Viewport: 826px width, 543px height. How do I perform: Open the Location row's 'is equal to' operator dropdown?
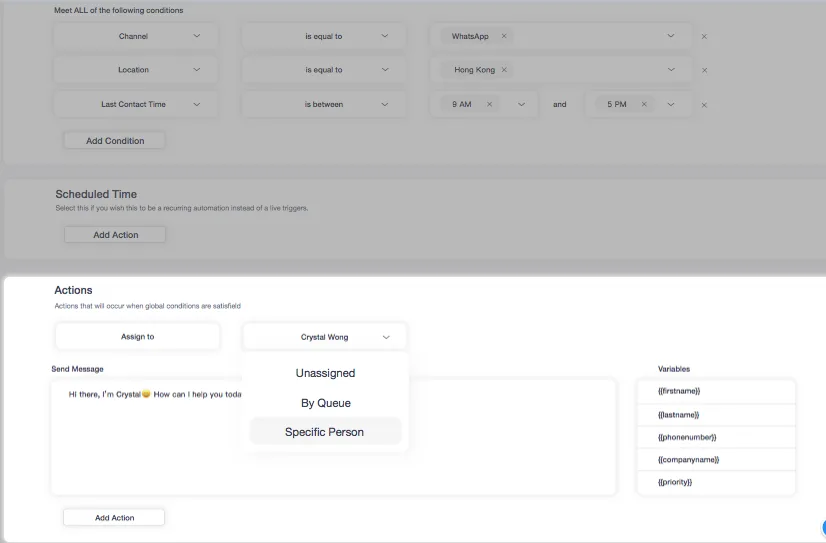coord(323,70)
